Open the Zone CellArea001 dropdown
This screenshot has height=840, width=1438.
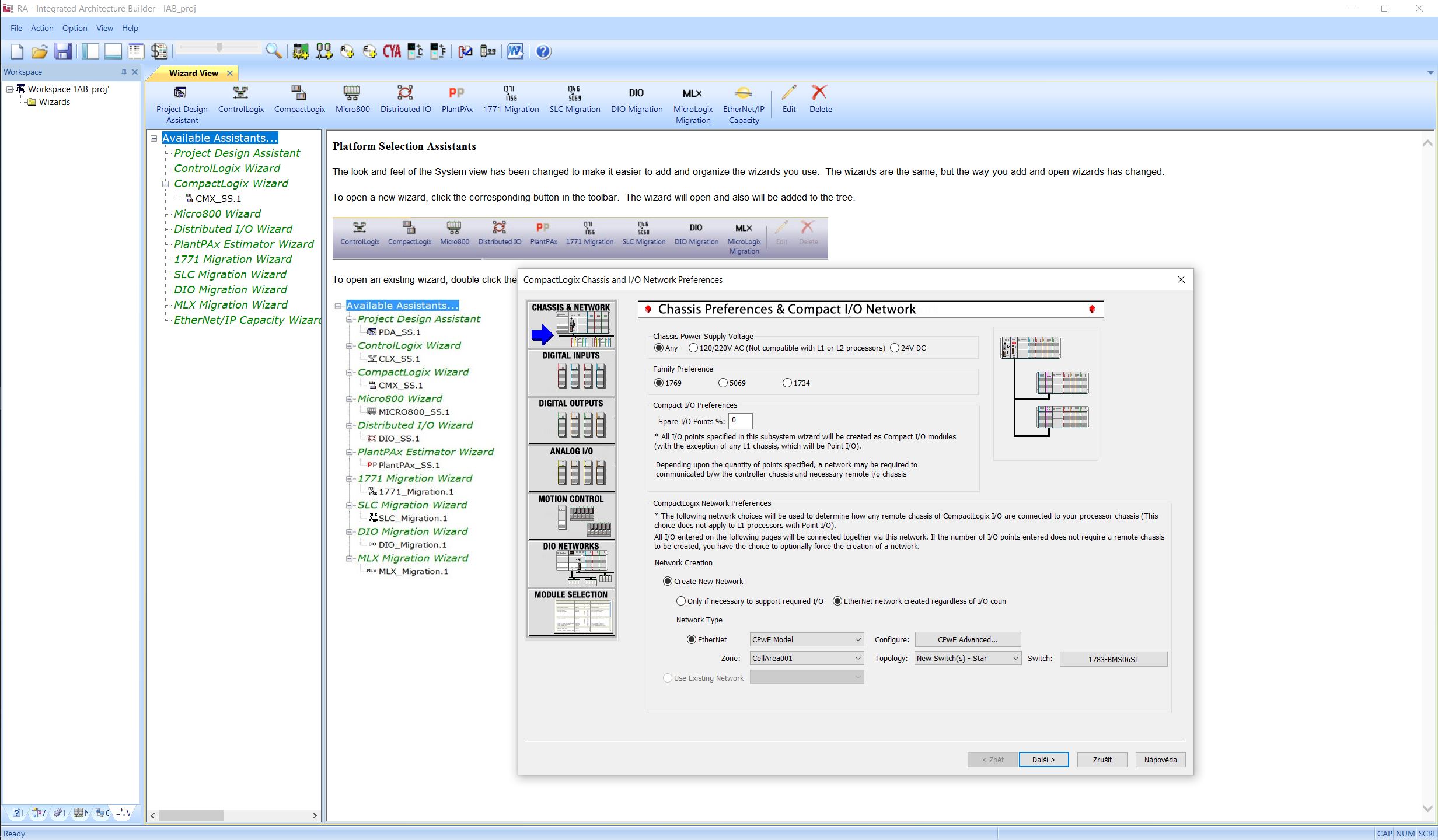[807, 658]
